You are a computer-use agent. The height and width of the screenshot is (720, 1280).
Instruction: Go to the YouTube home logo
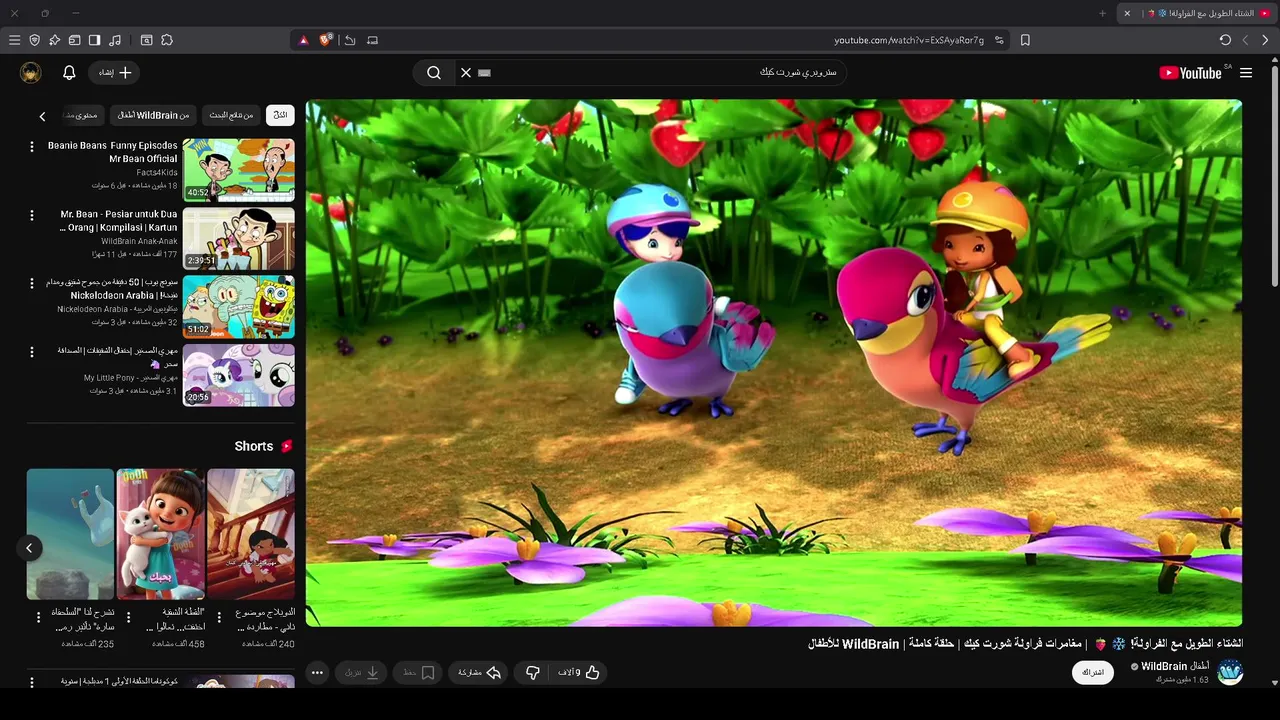coord(1190,73)
